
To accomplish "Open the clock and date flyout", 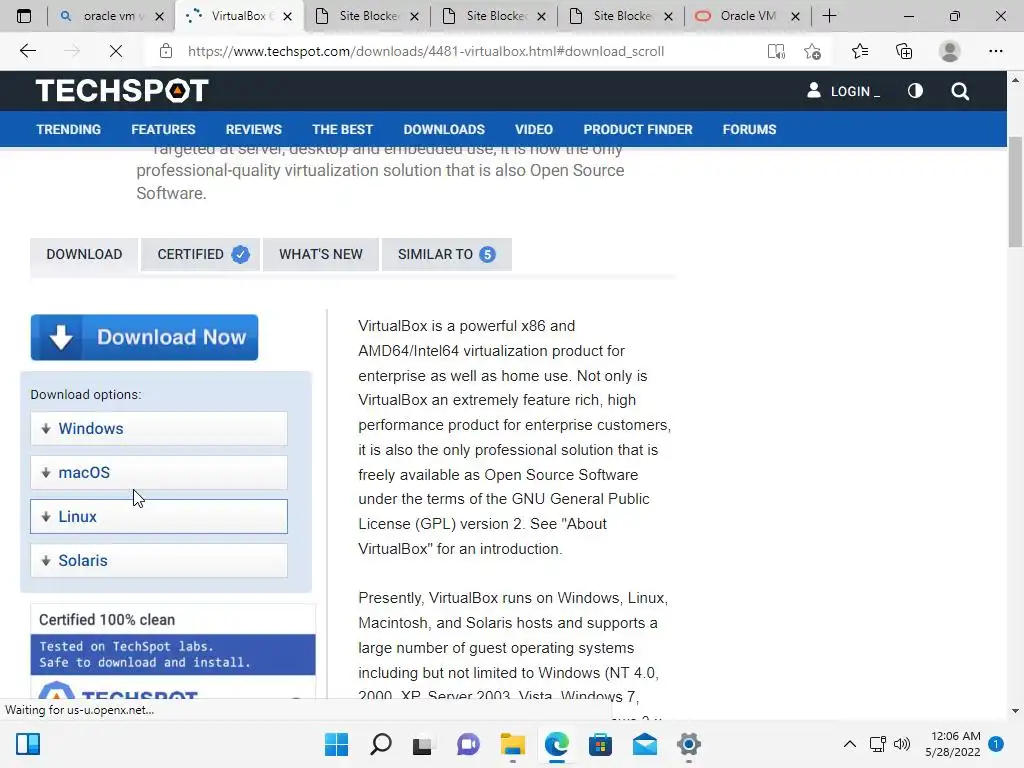I will click(952, 744).
